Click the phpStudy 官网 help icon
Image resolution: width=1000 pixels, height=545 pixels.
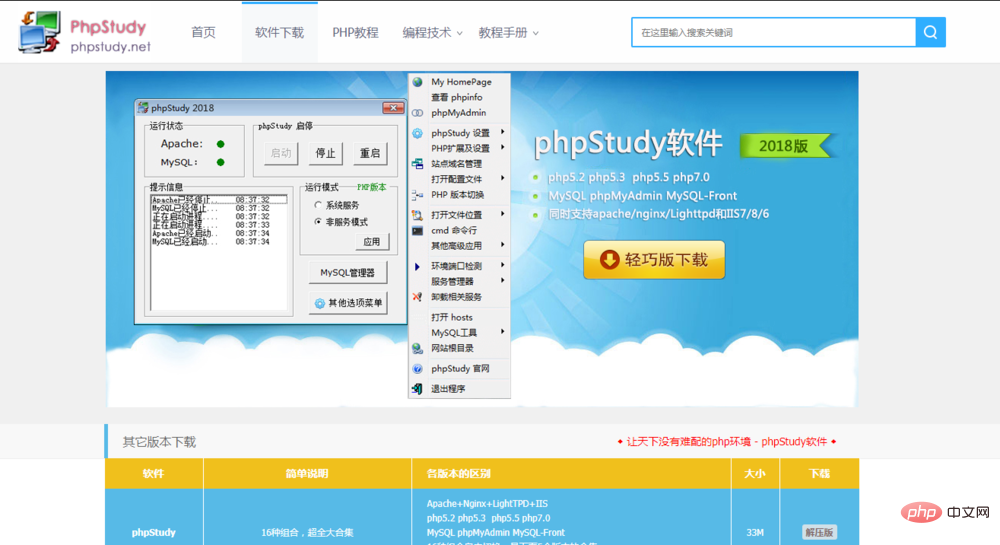click(418, 368)
